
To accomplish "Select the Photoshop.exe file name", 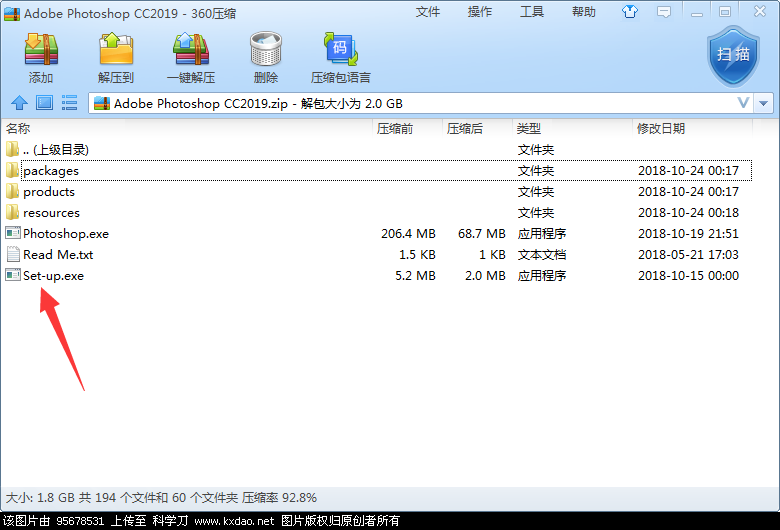I will 66,234.
